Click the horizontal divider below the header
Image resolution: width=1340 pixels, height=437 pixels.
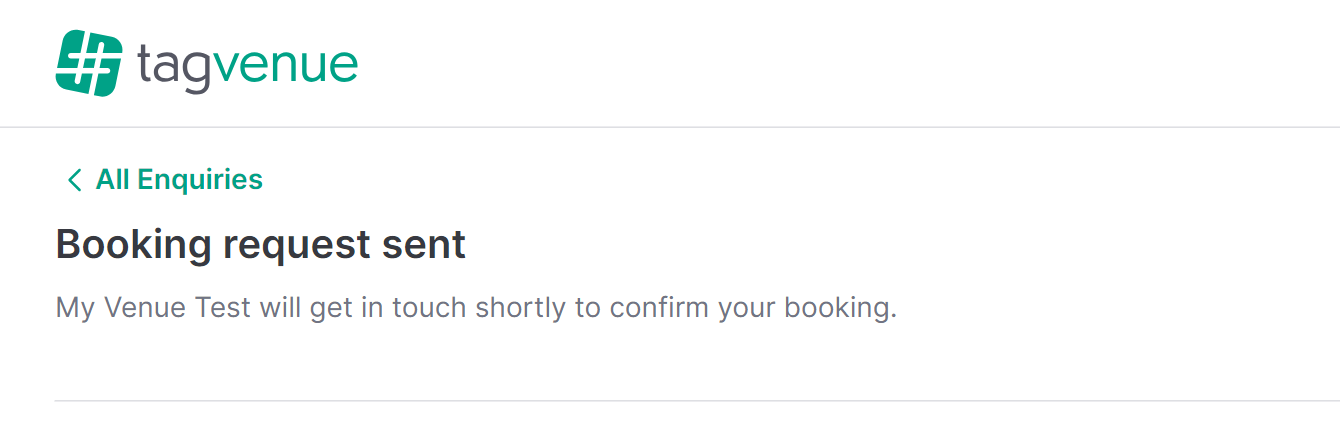(x=670, y=127)
